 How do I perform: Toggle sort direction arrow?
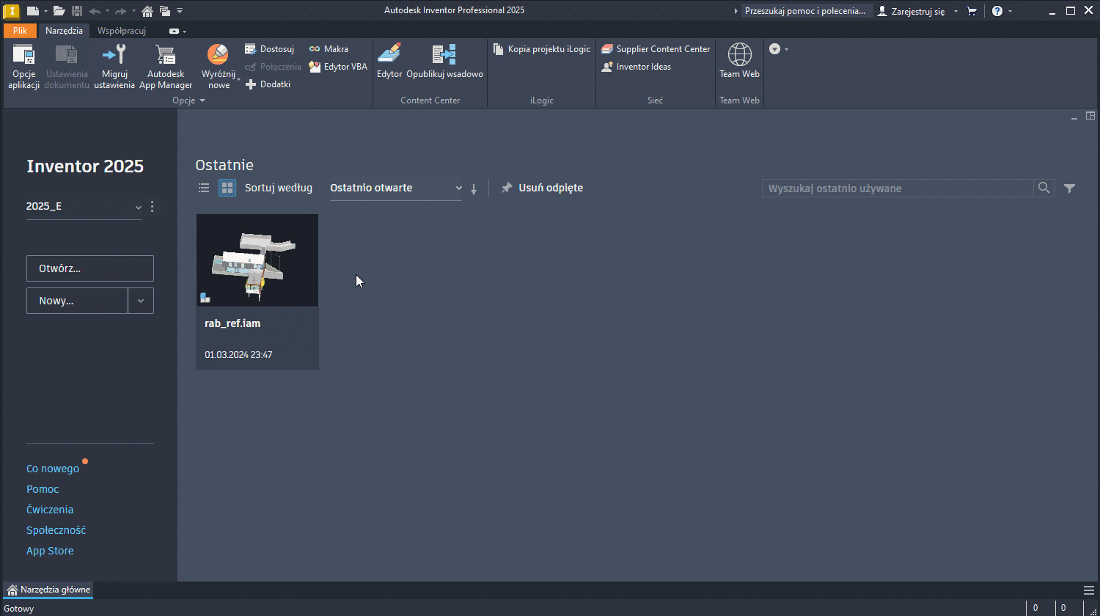pyautogui.click(x=474, y=188)
